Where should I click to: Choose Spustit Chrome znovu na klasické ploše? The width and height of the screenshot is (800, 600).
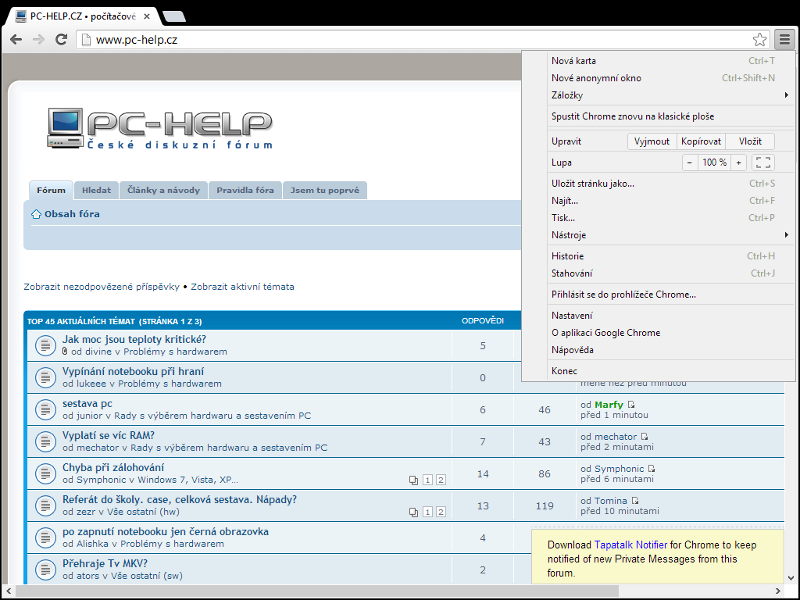tap(671, 116)
